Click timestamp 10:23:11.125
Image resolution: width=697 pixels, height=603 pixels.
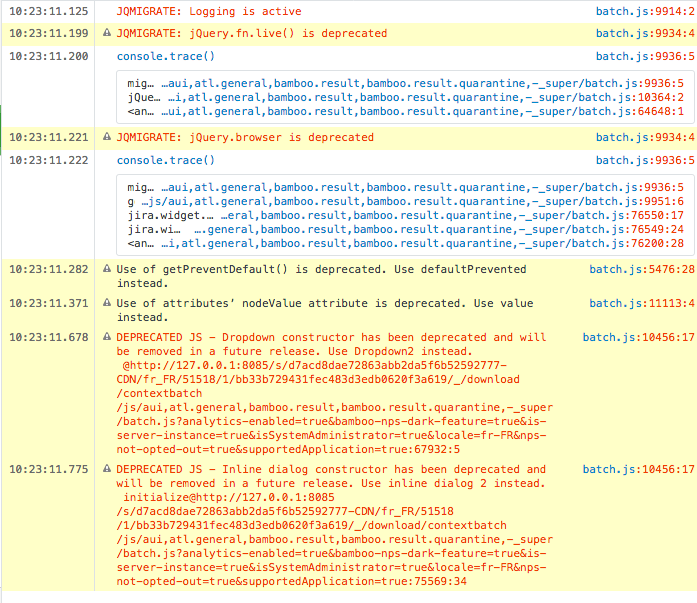point(49,11)
